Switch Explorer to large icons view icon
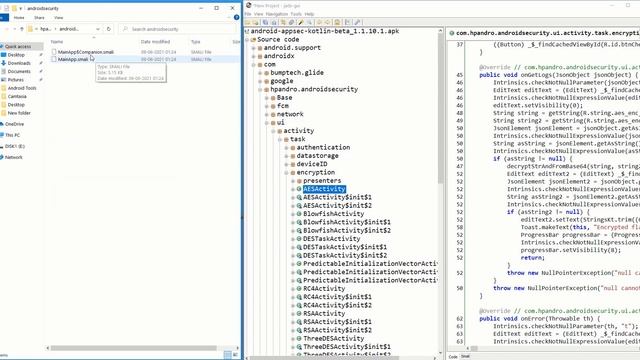 [235, 355]
